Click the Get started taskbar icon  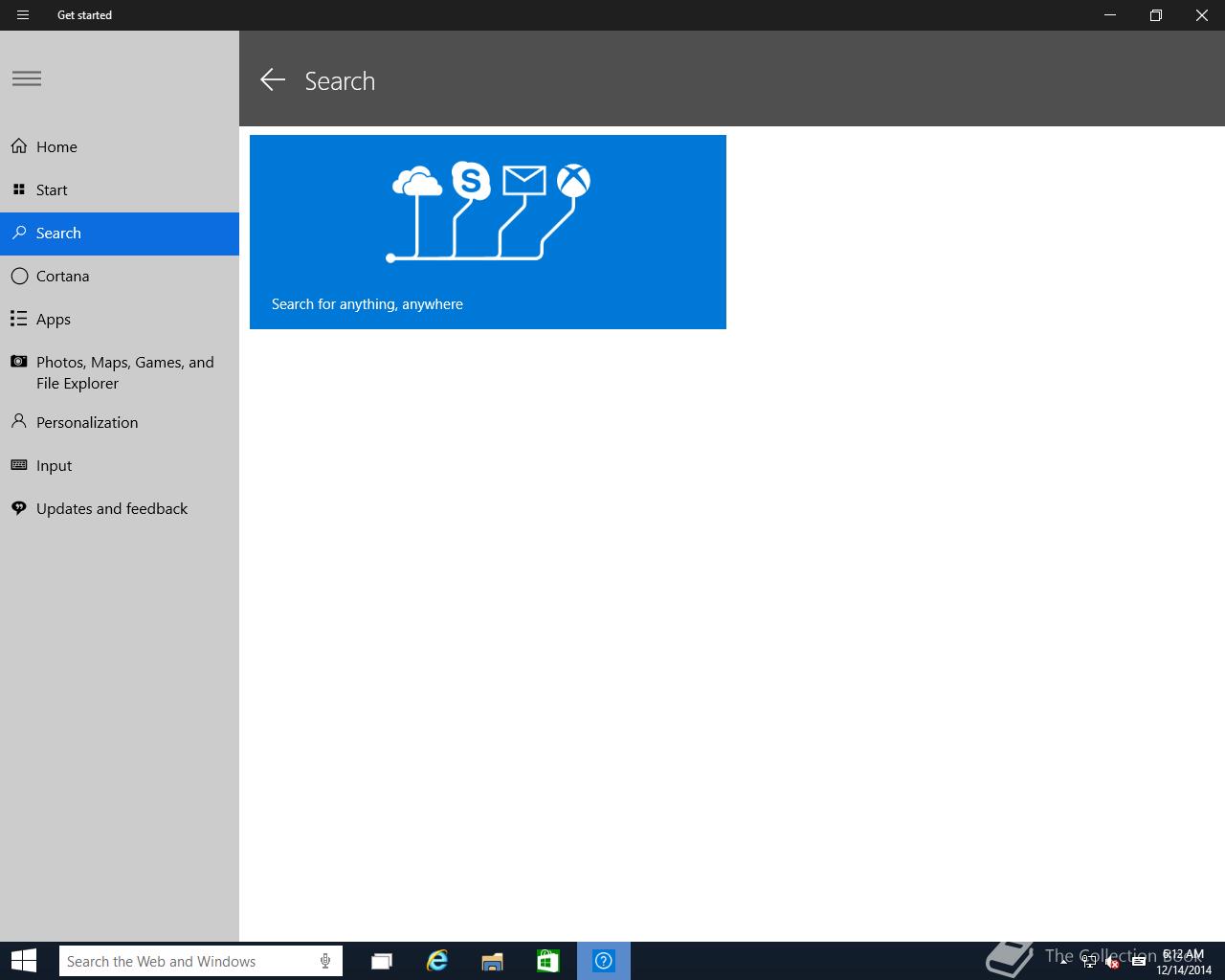(604, 961)
